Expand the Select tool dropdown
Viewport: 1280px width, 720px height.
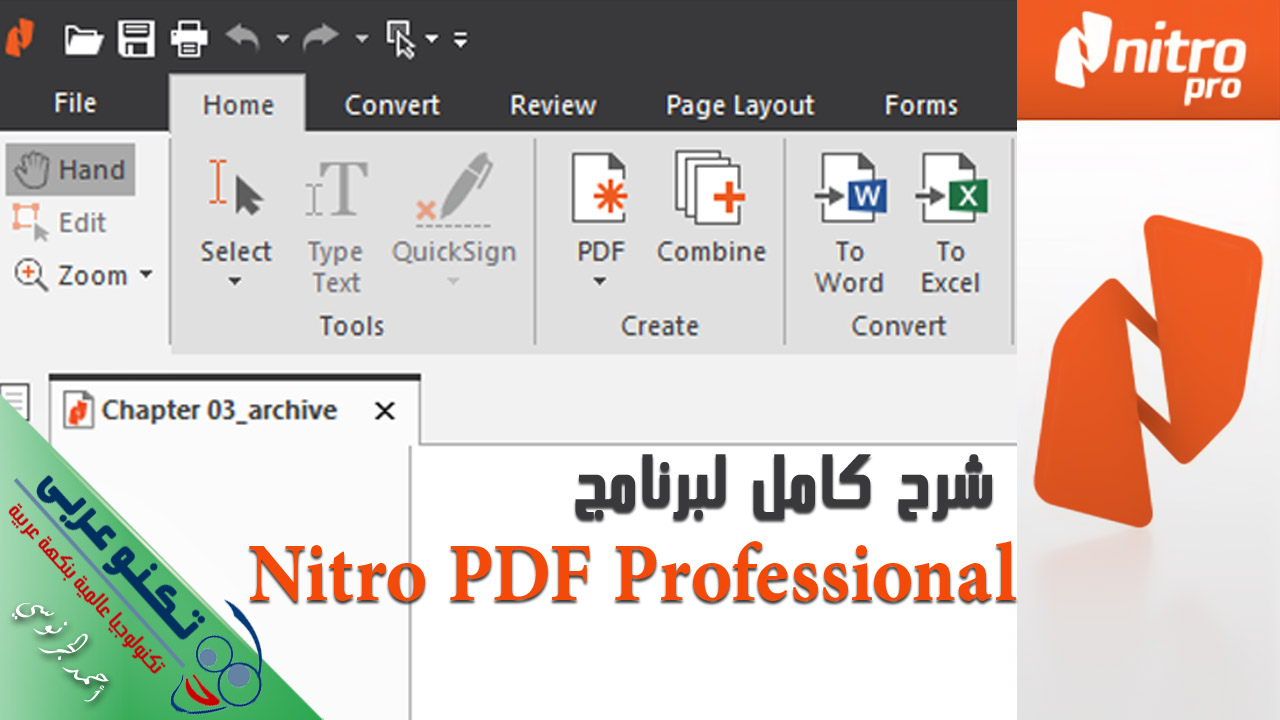click(235, 282)
